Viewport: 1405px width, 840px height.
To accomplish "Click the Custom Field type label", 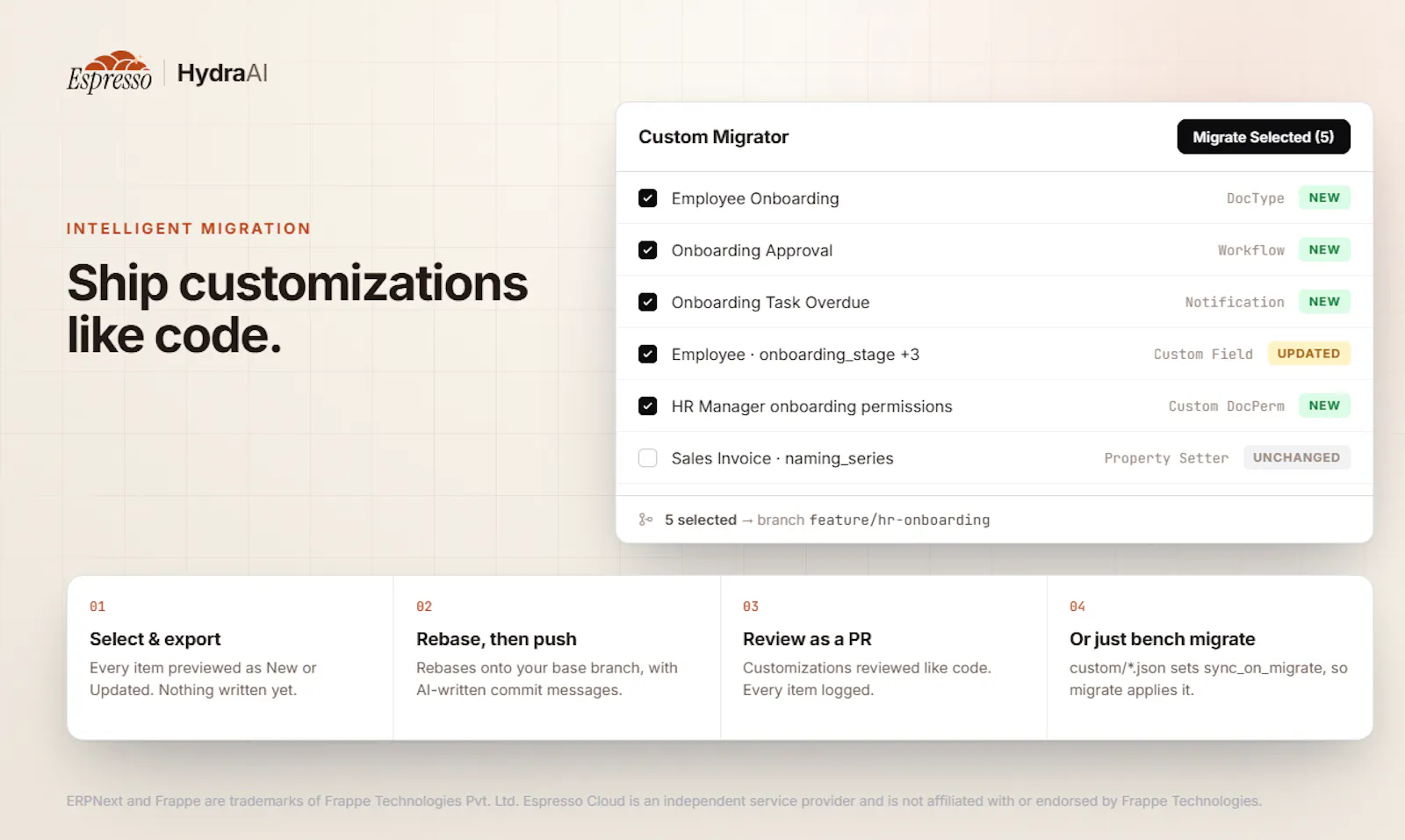I will (1203, 354).
